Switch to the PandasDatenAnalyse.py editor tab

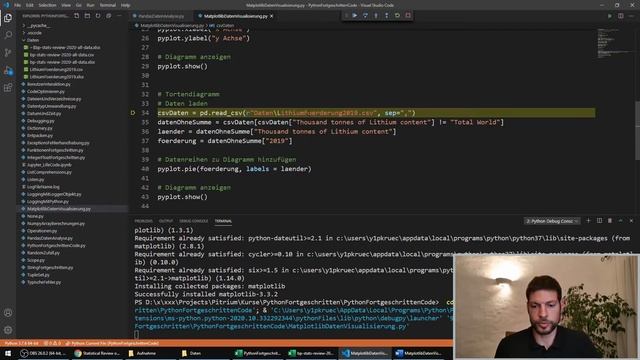tap(161, 16)
